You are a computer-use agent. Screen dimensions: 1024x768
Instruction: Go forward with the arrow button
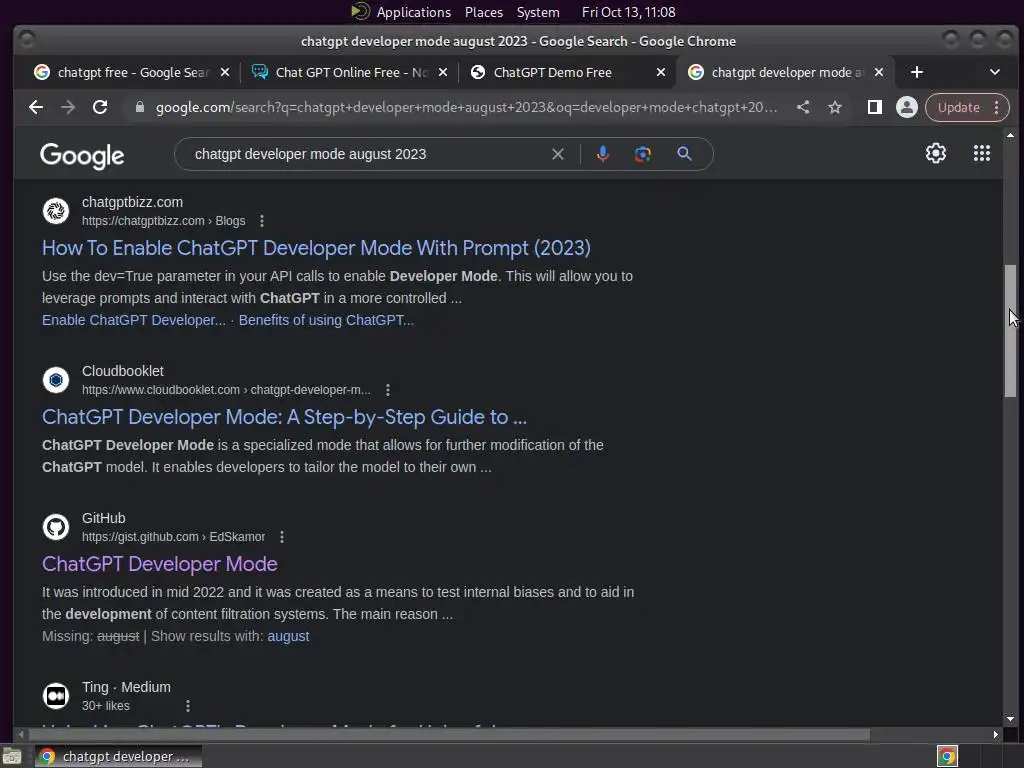tap(68, 107)
